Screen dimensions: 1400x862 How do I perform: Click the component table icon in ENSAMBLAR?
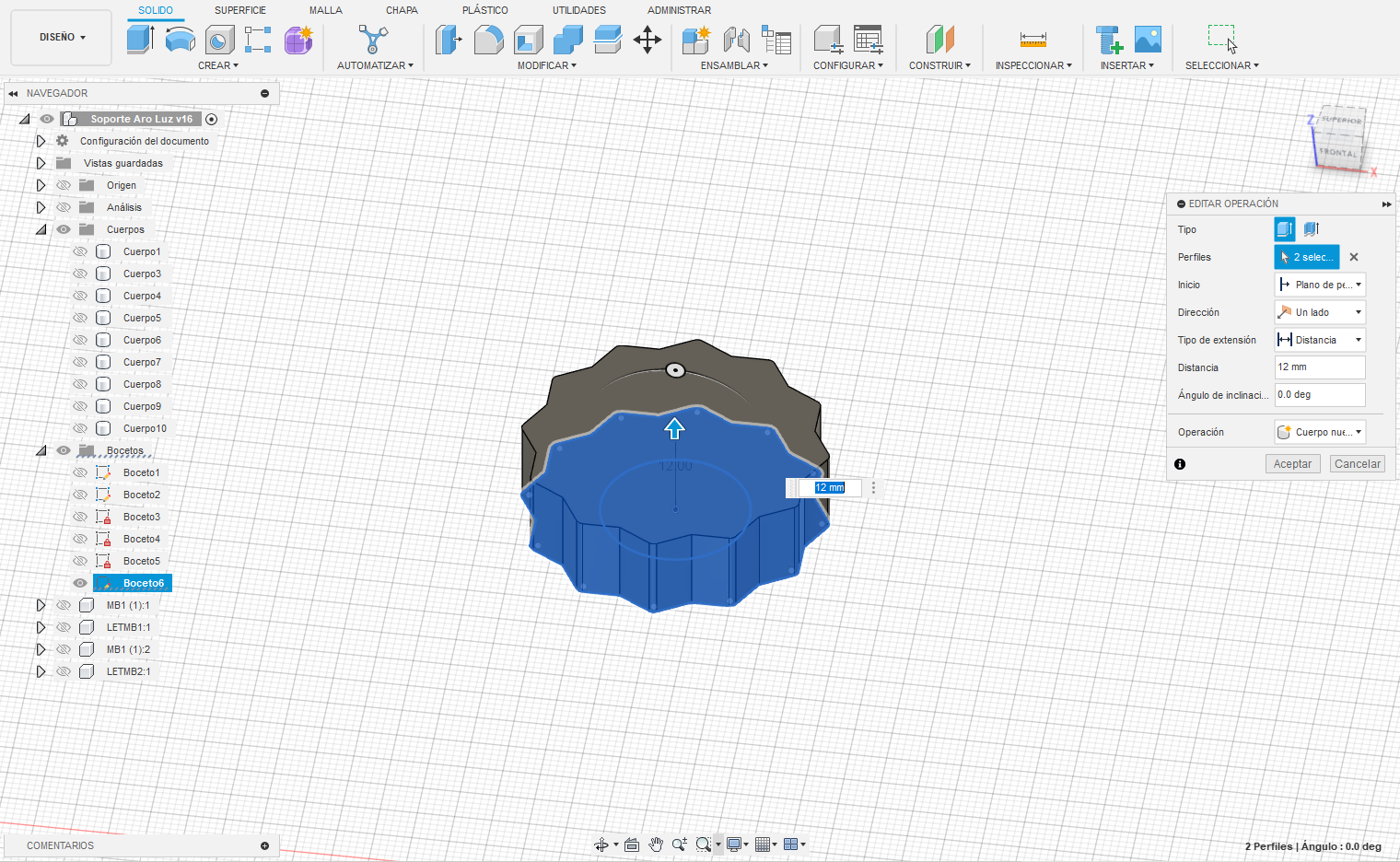click(x=776, y=40)
